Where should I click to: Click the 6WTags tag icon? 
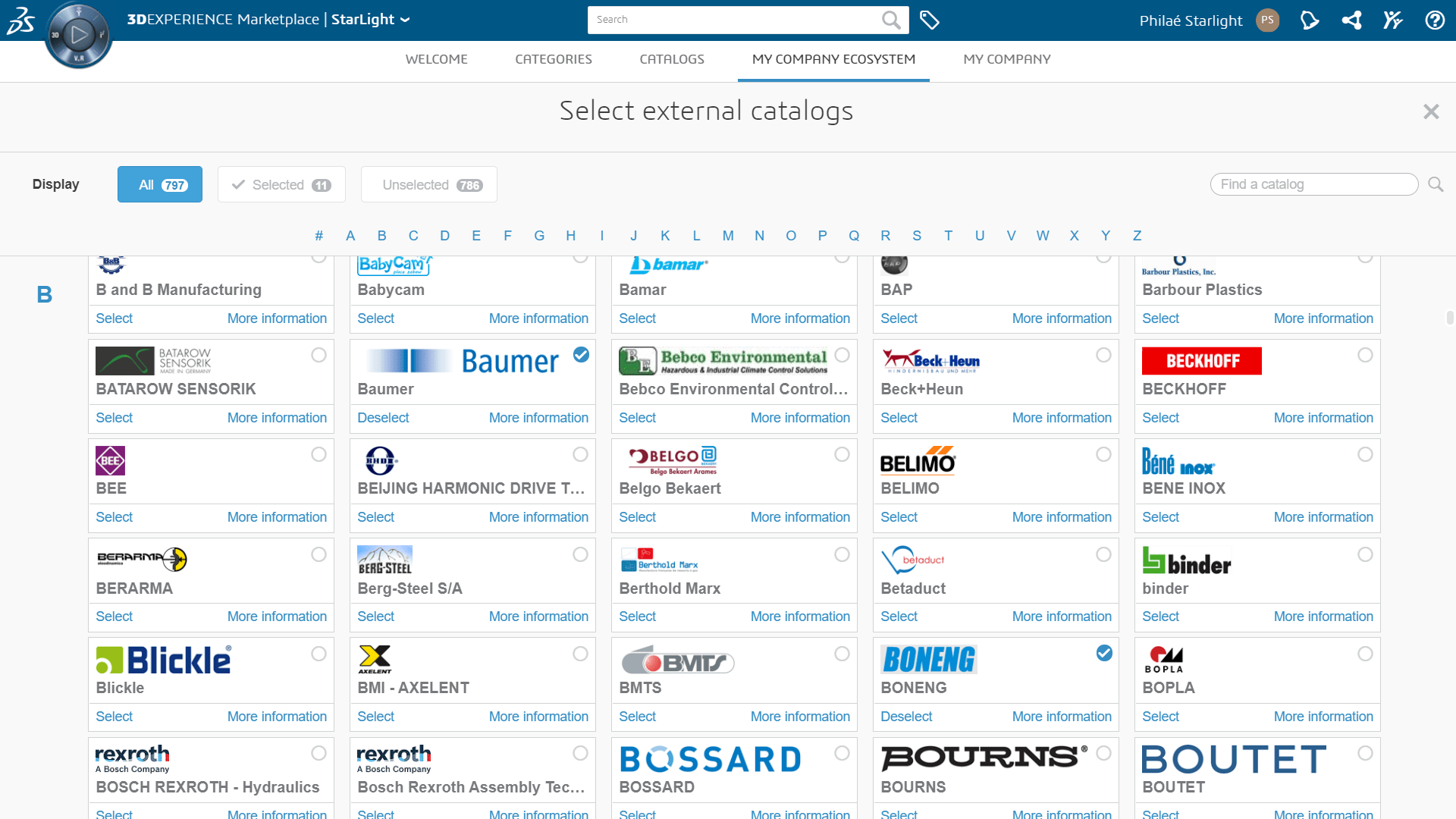pyautogui.click(x=929, y=20)
